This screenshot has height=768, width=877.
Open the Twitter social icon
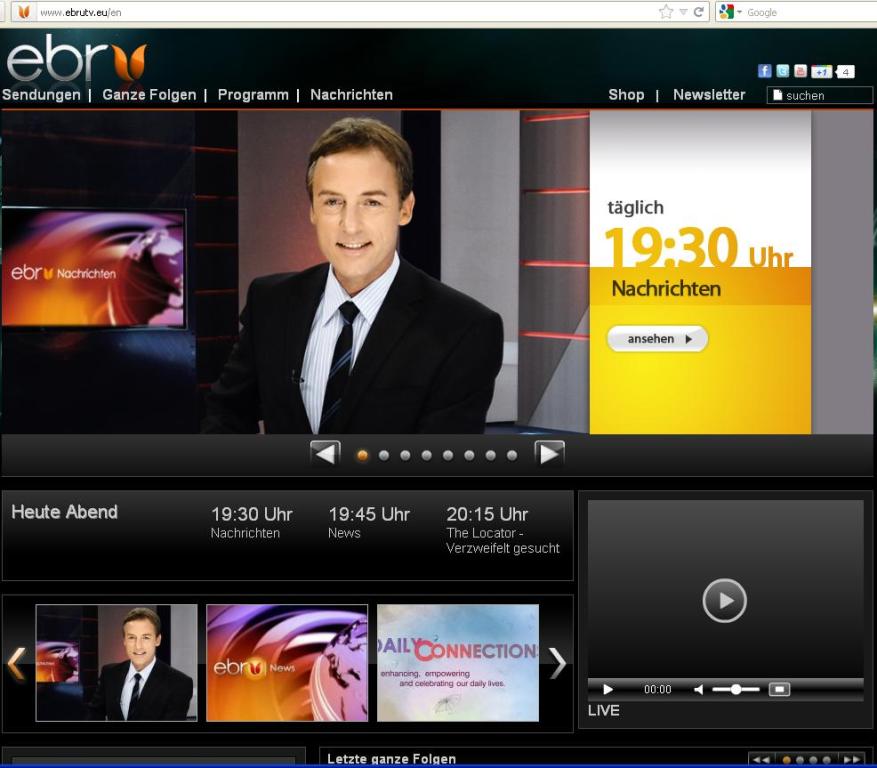[783, 71]
